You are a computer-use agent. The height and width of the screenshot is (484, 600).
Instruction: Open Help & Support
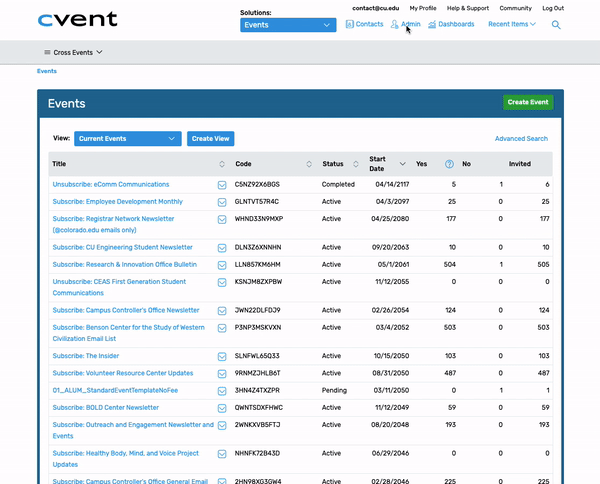468,8
